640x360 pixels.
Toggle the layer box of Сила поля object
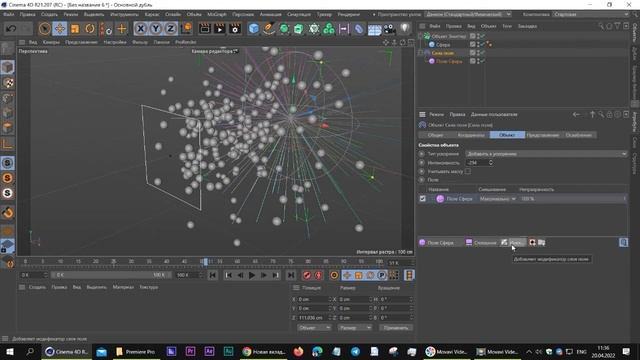coord(472,53)
